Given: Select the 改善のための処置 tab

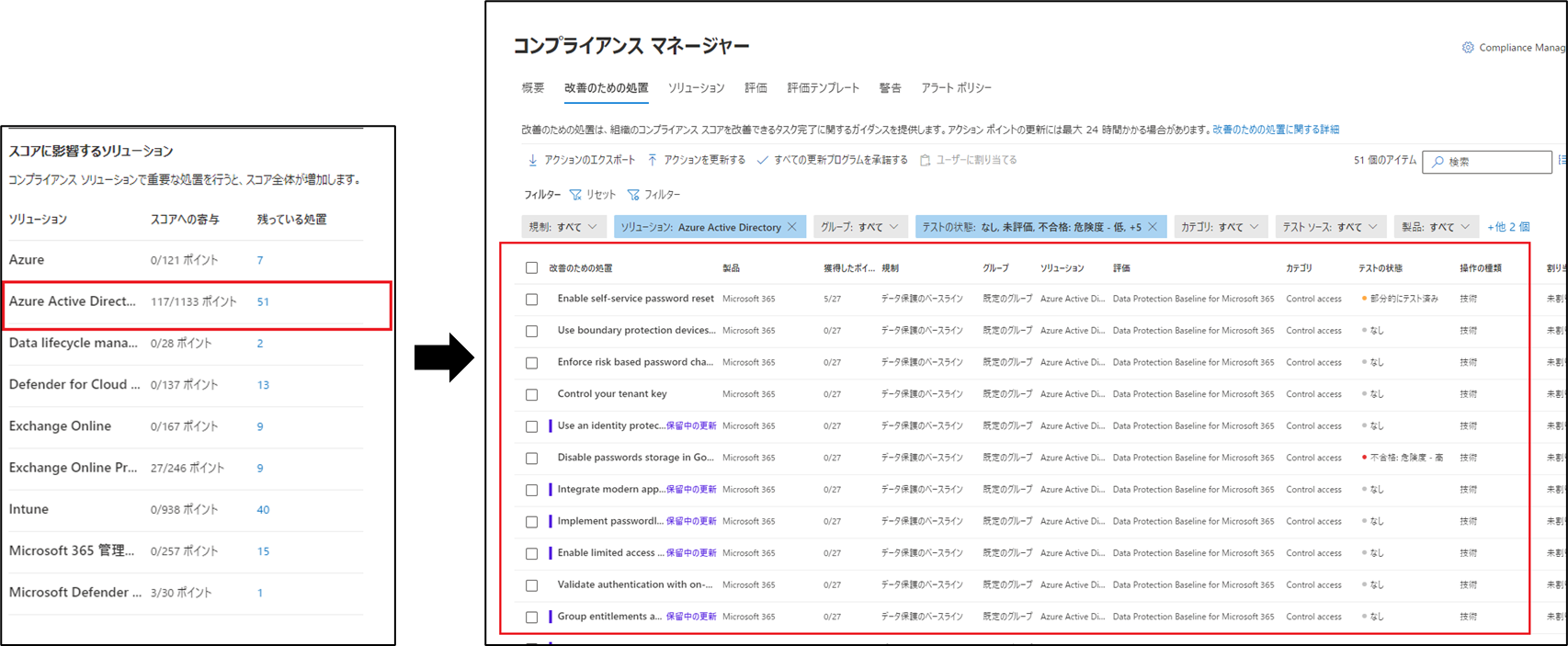Looking at the screenshot, I should [x=607, y=88].
